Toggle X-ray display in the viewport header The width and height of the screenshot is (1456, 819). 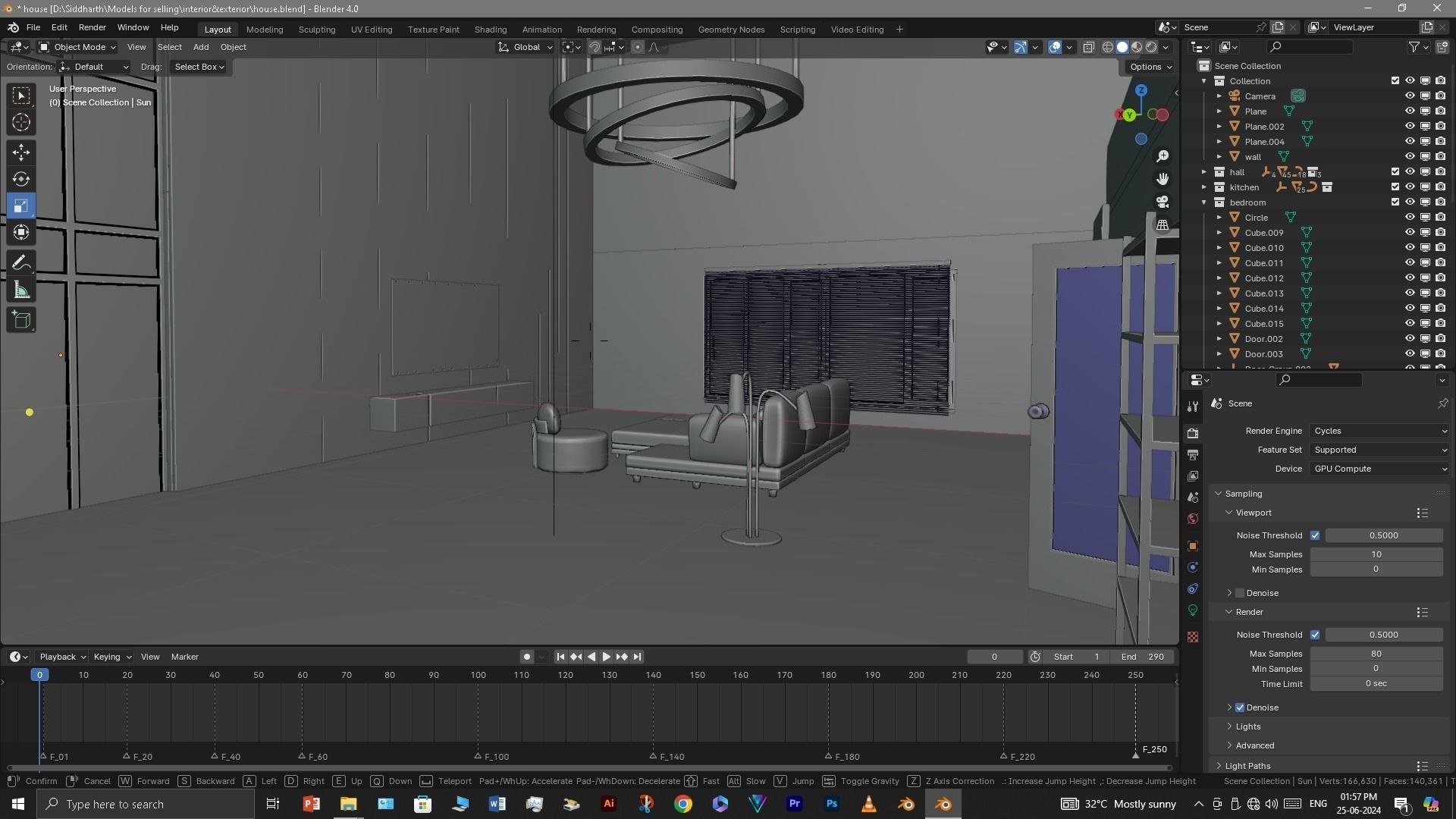coord(1088,47)
